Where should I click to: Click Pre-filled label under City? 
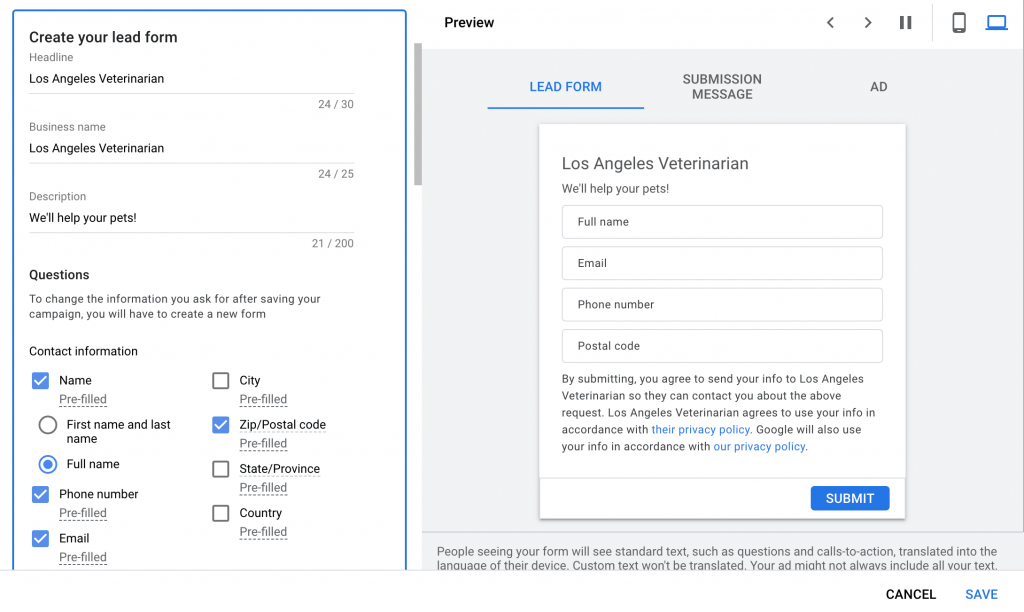(263, 400)
